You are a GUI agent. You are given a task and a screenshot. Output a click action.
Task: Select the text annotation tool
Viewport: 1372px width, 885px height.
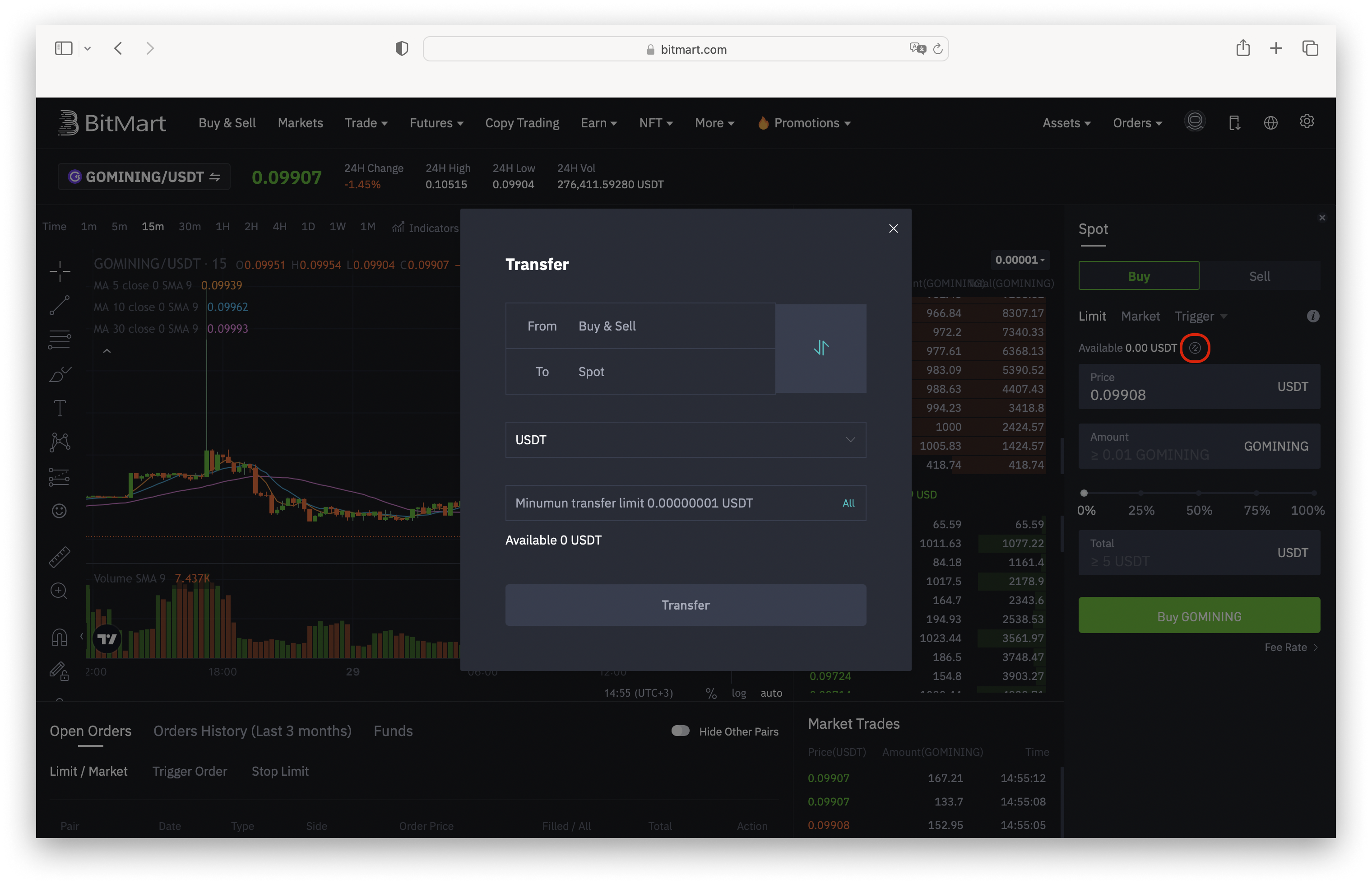60,408
